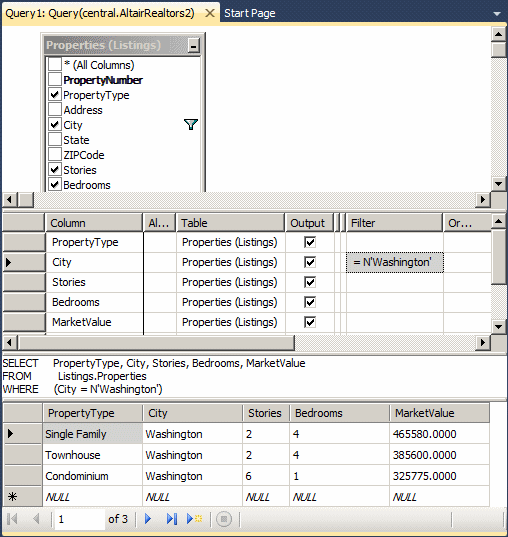Jump to the last record
Screen dimensions: 508x537
[172, 519]
